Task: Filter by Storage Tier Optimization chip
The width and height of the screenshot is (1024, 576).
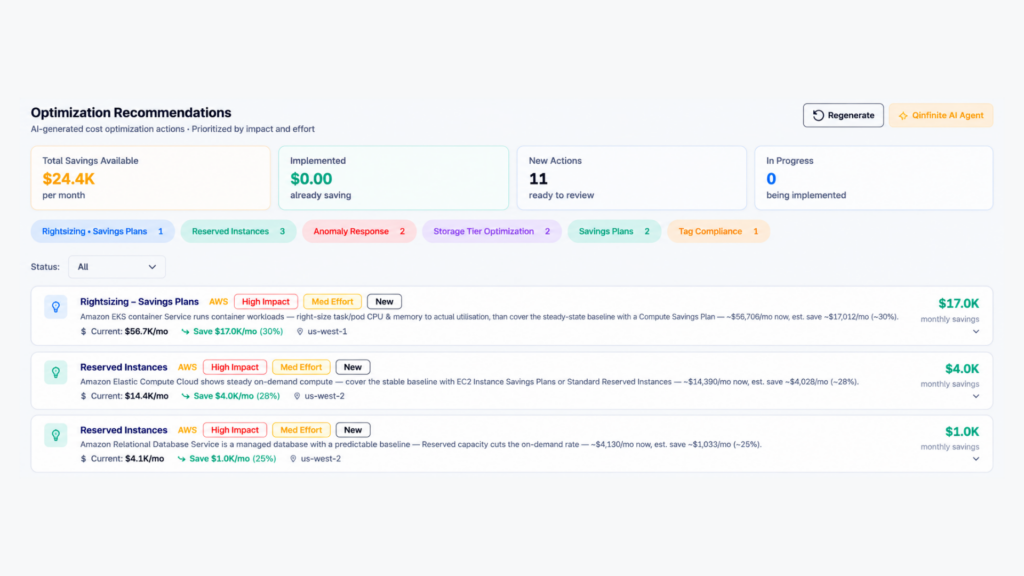Action: tap(492, 231)
